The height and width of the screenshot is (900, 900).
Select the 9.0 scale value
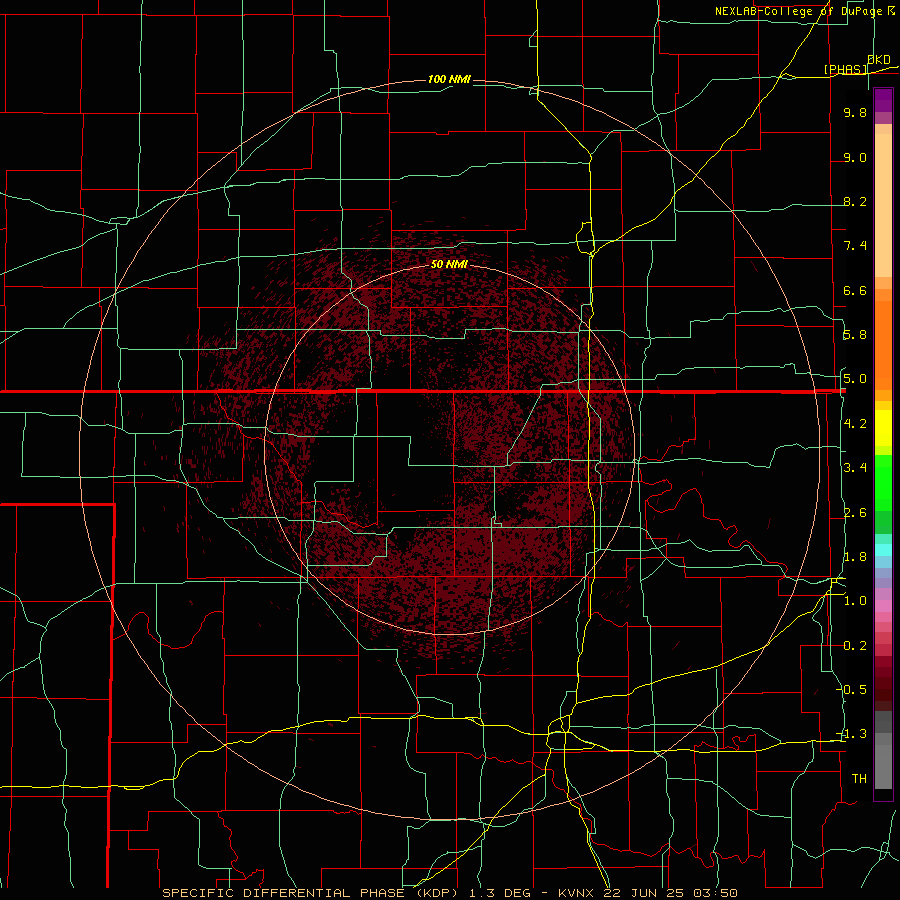pyautogui.click(x=855, y=158)
